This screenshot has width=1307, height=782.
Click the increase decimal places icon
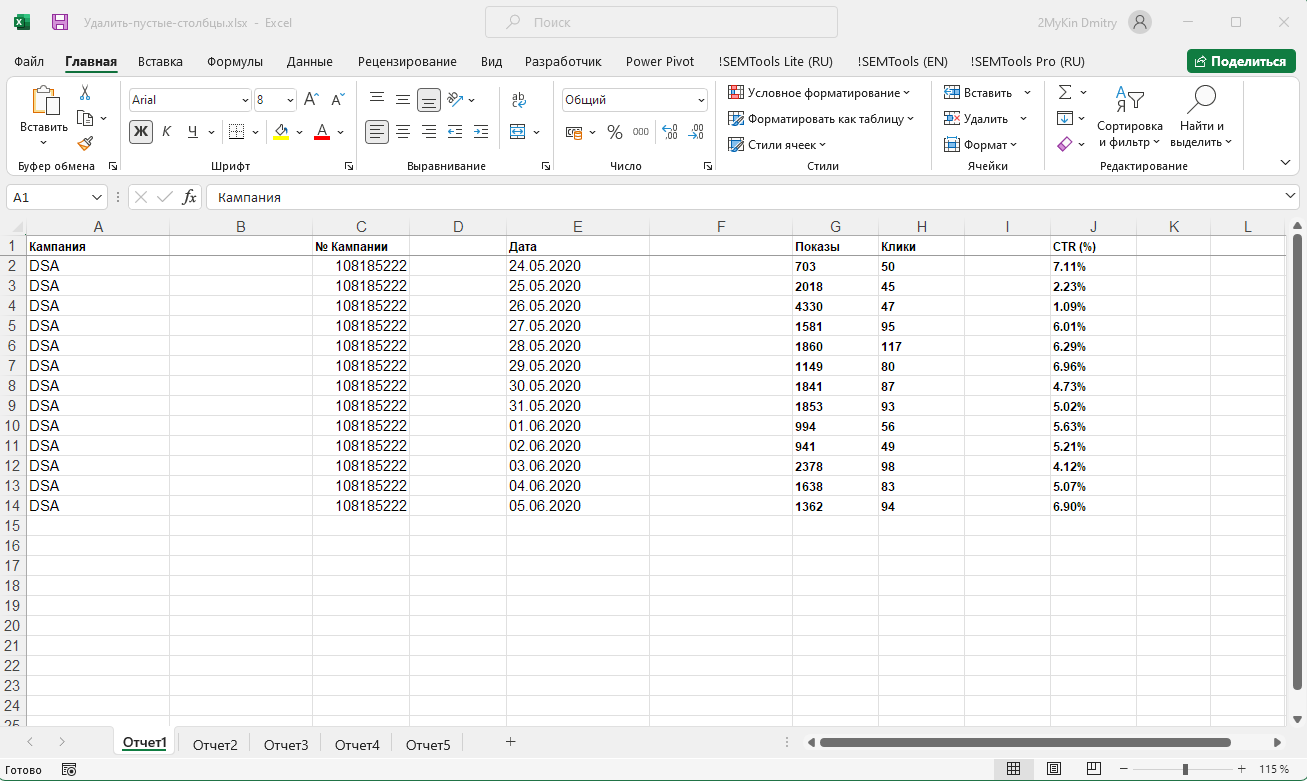[670, 132]
